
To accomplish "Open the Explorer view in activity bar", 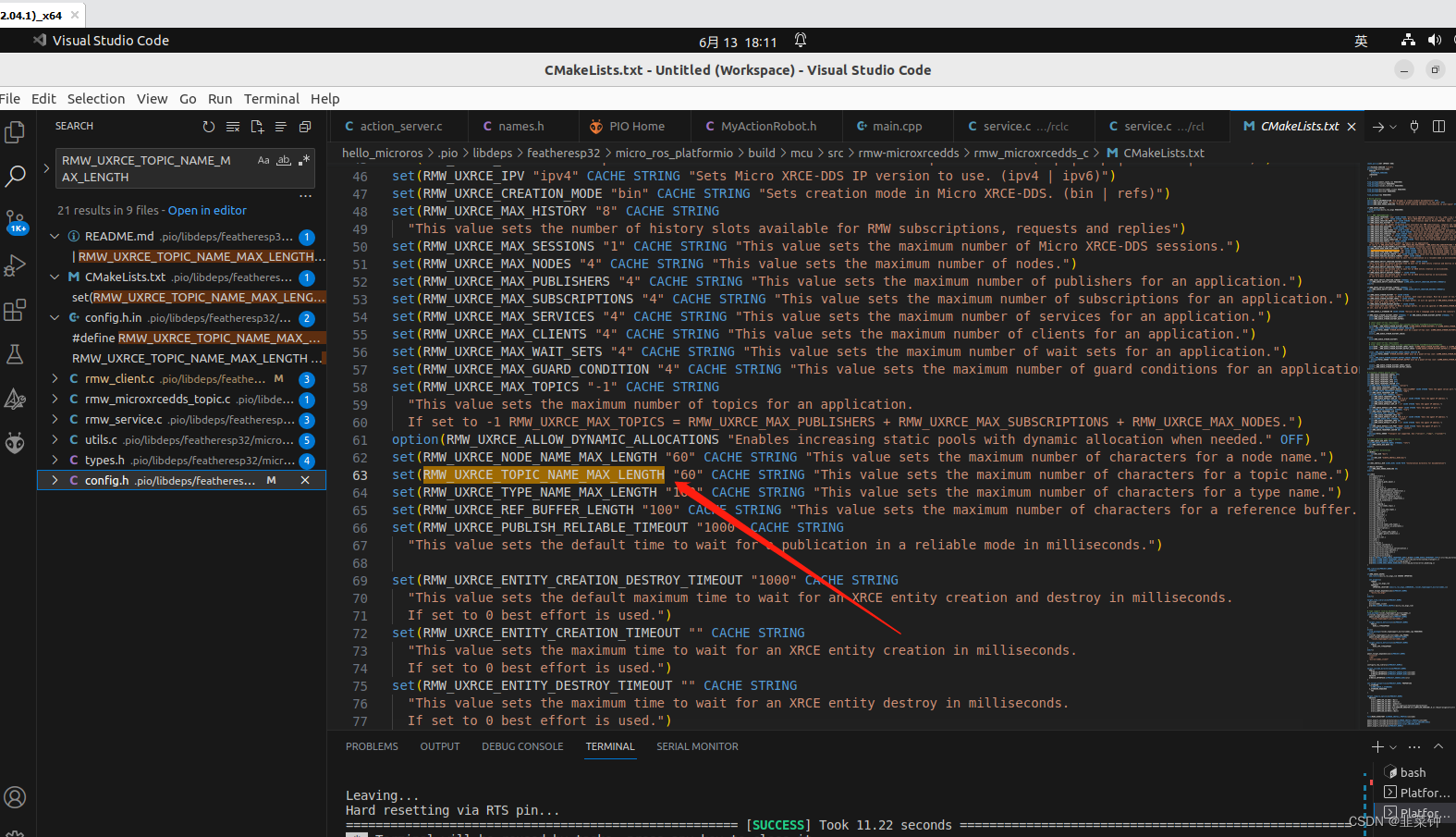I will coord(15,132).
